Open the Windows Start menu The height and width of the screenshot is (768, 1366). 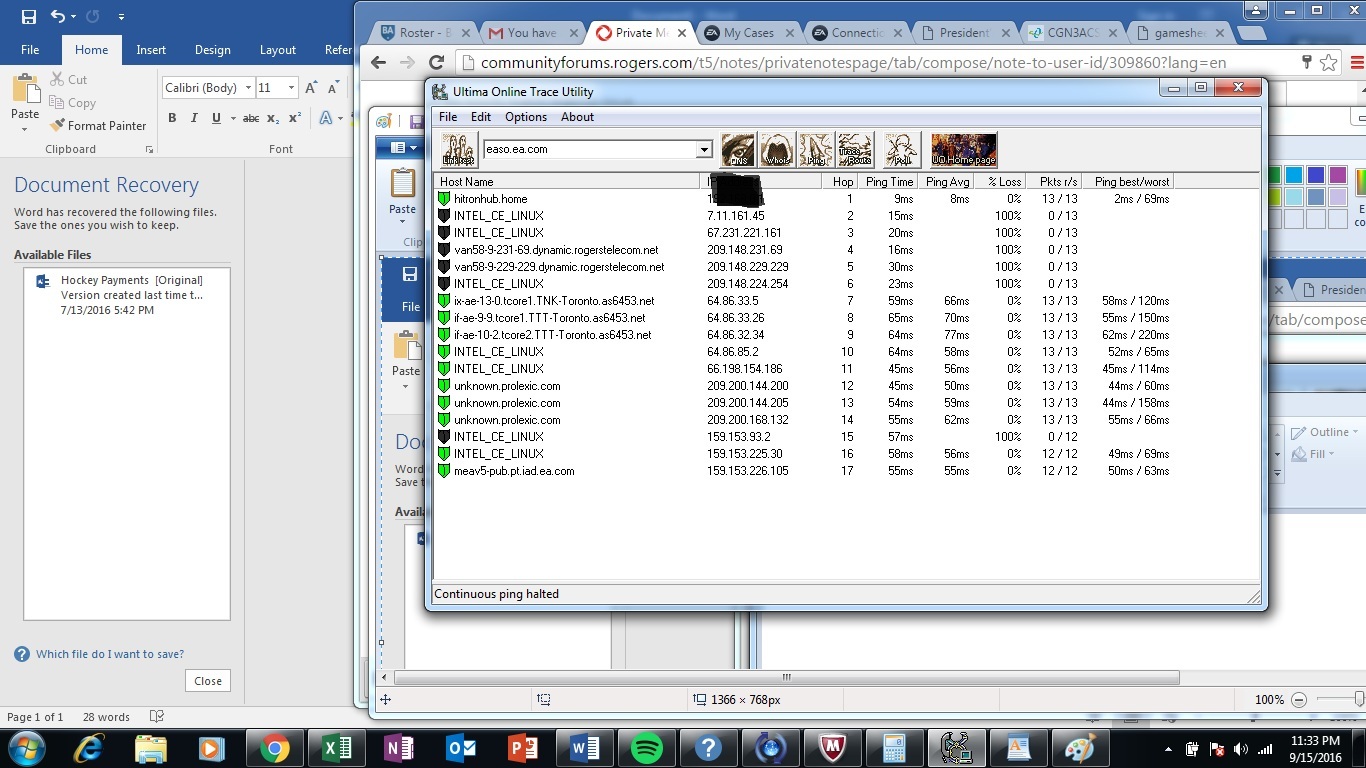coord(27,748)
